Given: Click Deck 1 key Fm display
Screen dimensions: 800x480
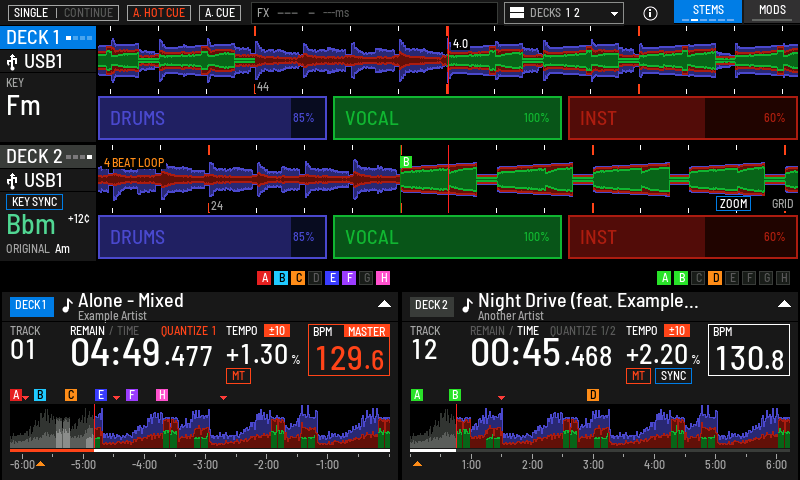Looking at the screenshot, I should tap(23, 106).
